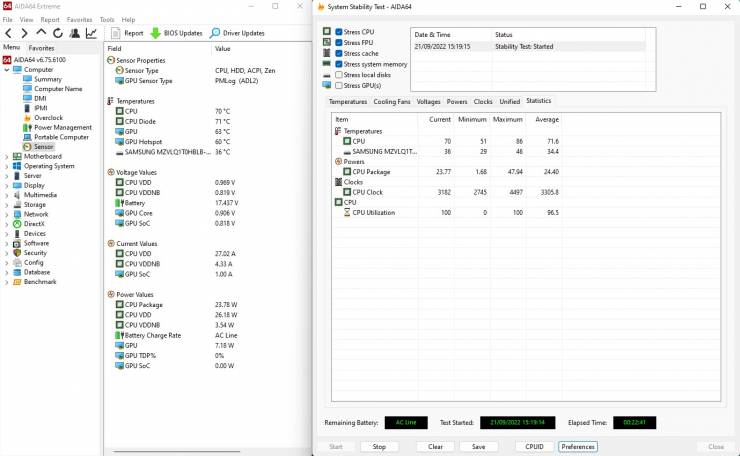Image resolution: width=740 pixels, height=456 pixels.
Task: Click the Database icon in tree
Action: point(17,272)
